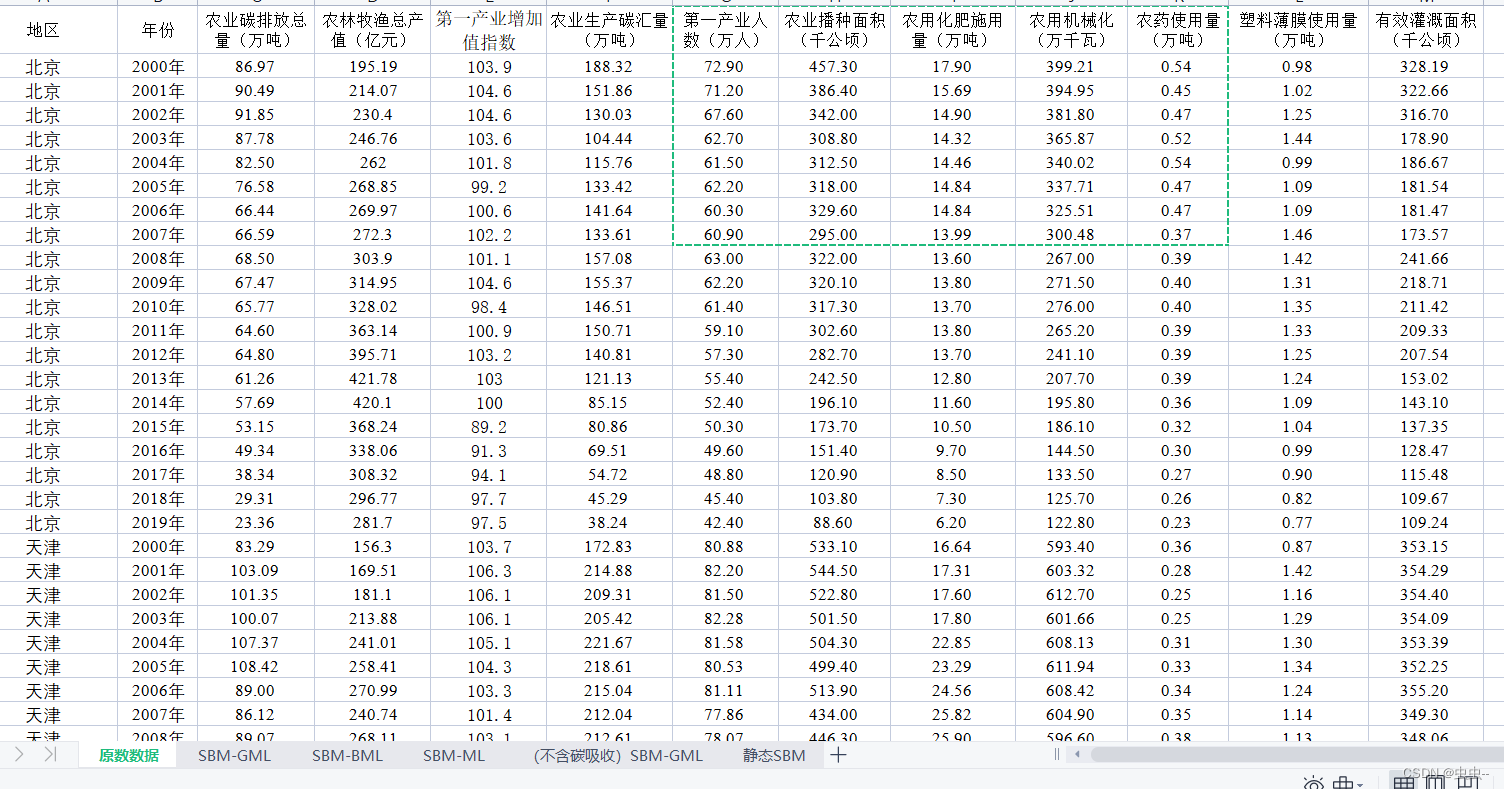Open the 原数数据 sheet tab
The height and width of the screenshot is (789, 1504).
[x=129, y=755]
